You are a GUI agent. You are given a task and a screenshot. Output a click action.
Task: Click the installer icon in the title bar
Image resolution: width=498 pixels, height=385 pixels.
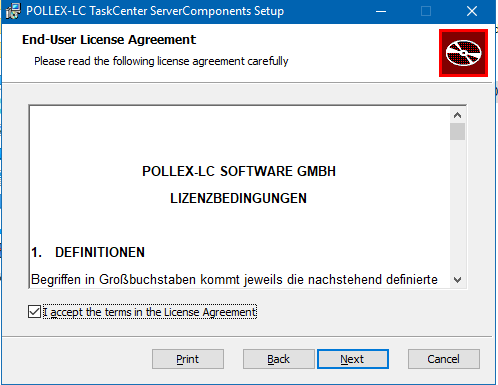point(13,11)
